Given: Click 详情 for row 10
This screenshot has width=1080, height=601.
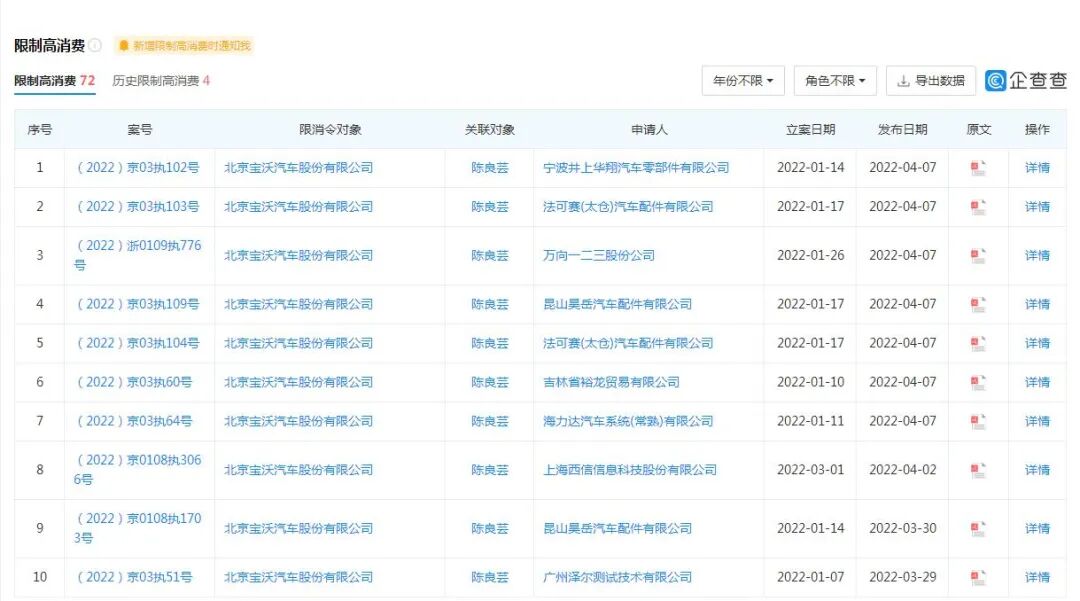Looking at the screenshot, I should (1037, 577).
